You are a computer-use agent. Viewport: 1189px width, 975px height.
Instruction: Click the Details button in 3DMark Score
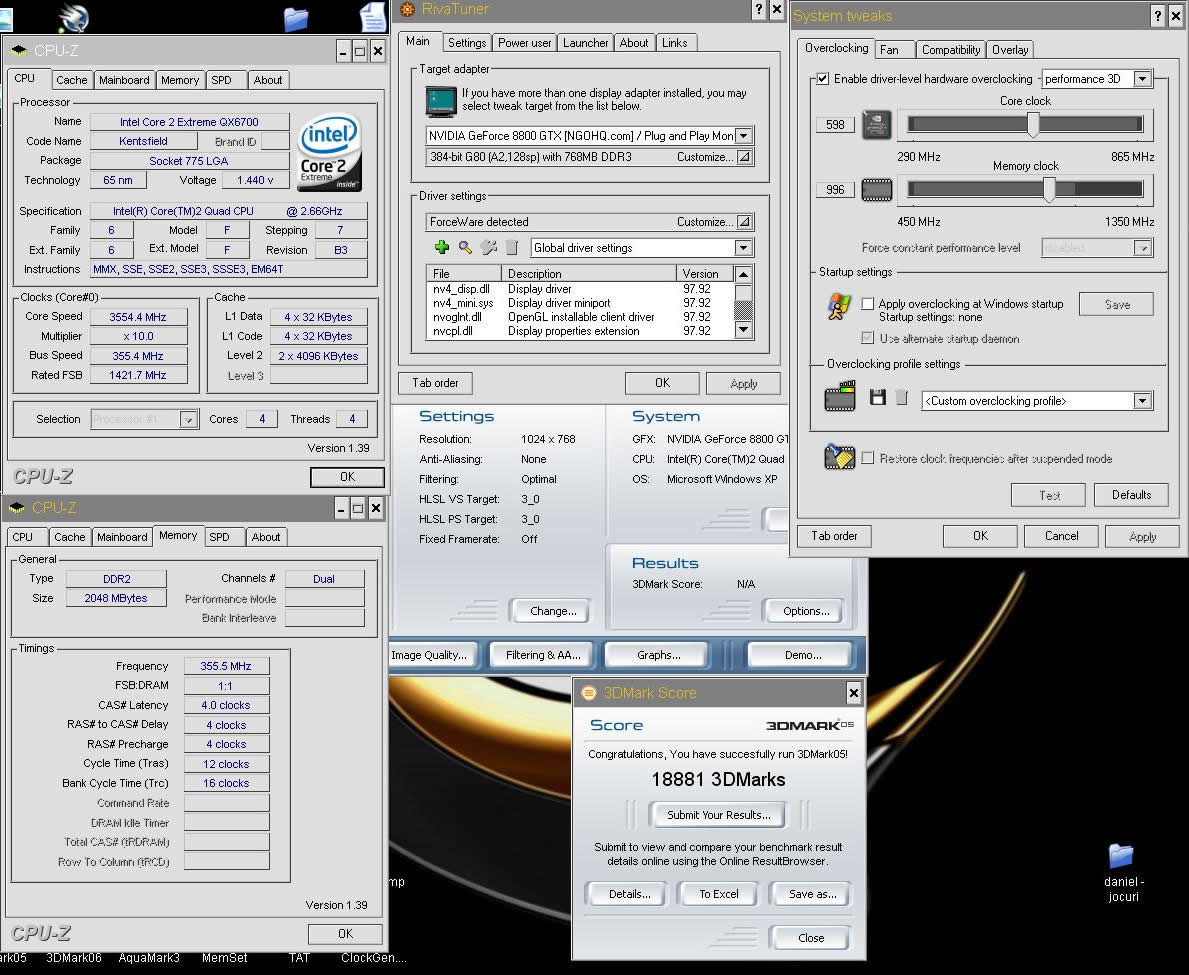click(x=629, y=894)
